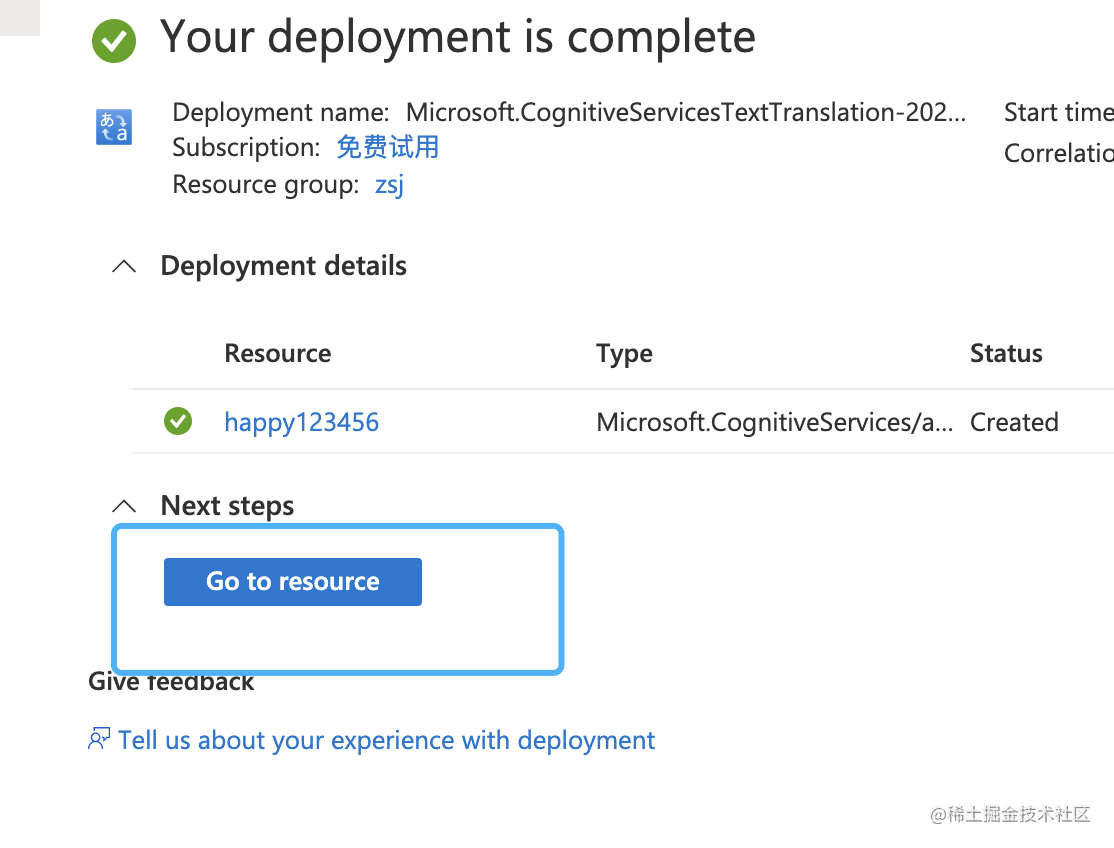Screen dimensions: 1114x848
Task: Click the chevron beside Deployment details
Action: (123, 266)
